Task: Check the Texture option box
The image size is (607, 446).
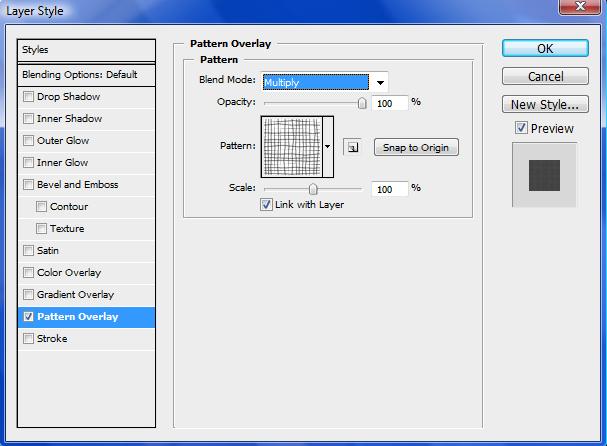Action: point(41,228)
